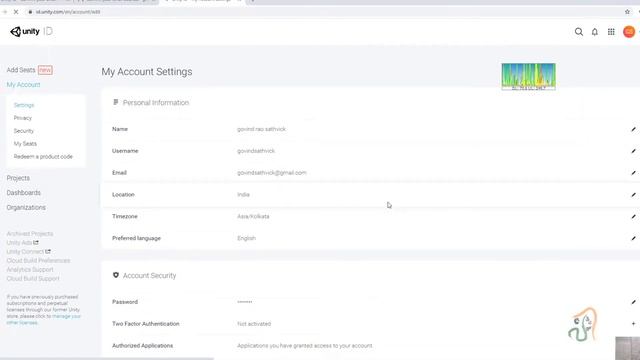Edit the Name field pencil icon
The width and height of the screenshot is (640, 360).
click(633, 129)
